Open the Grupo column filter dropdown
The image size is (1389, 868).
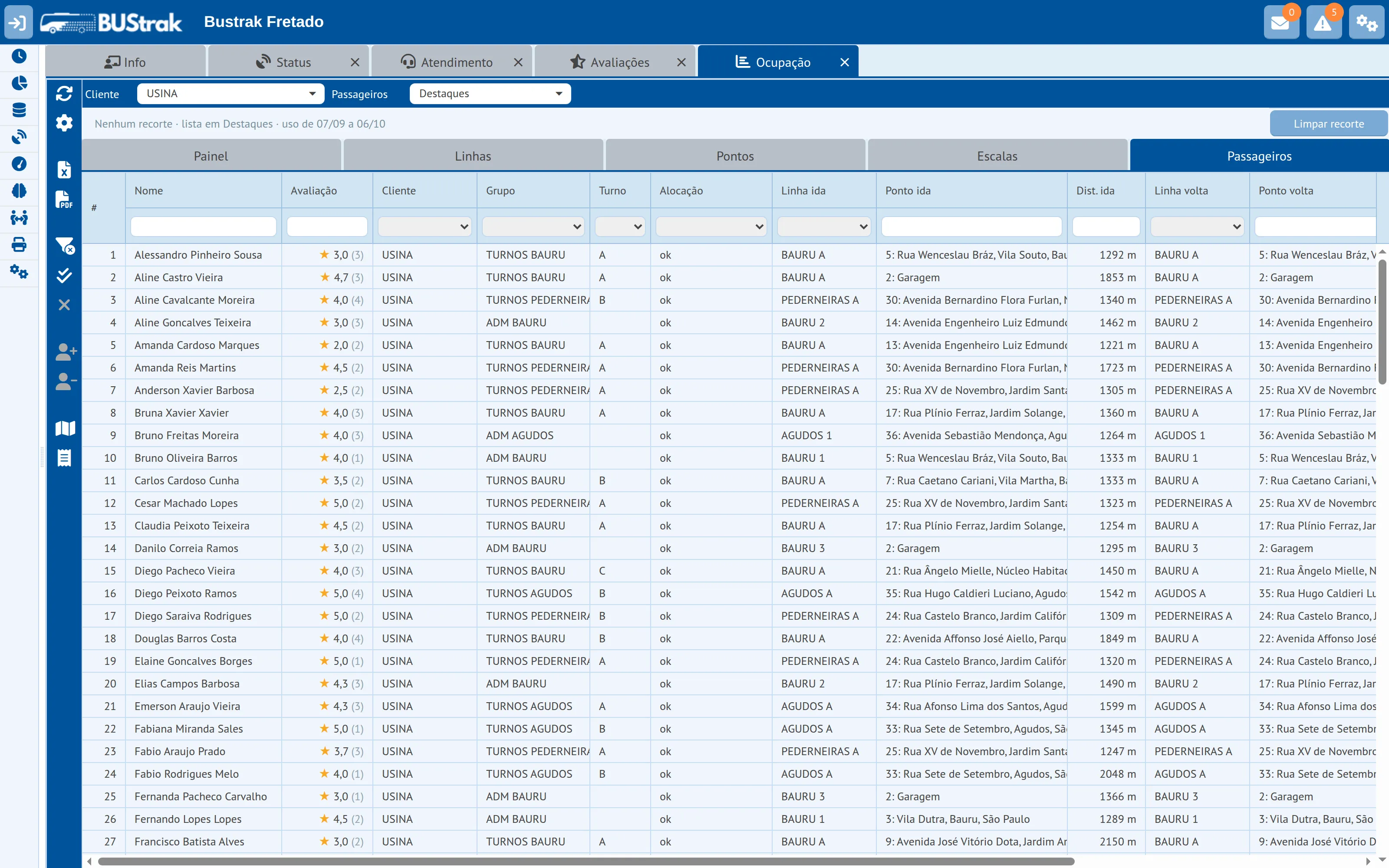[x=533, y=227]
